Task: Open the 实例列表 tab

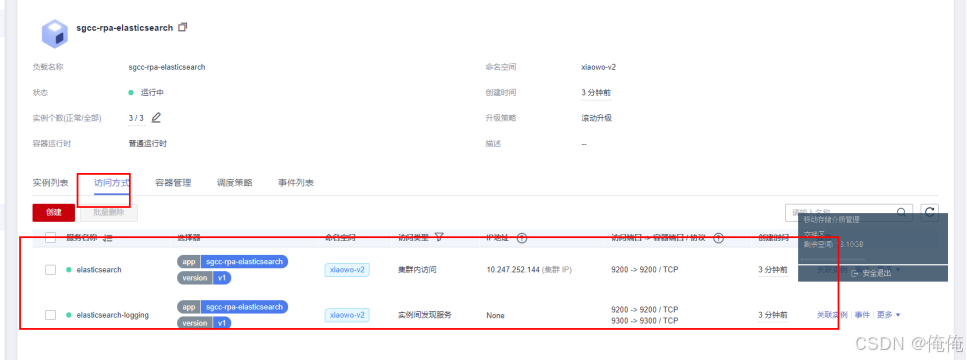Action: [x=51, y=183]
